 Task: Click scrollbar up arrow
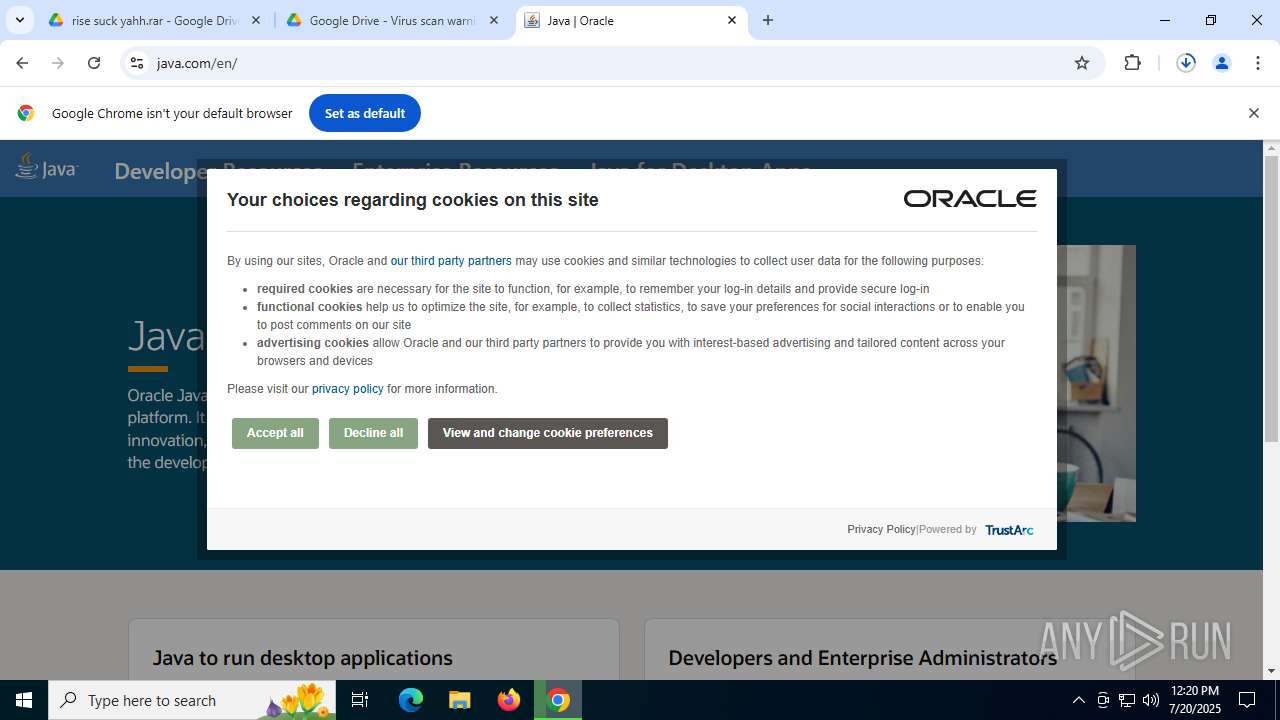click(1272, 148)
